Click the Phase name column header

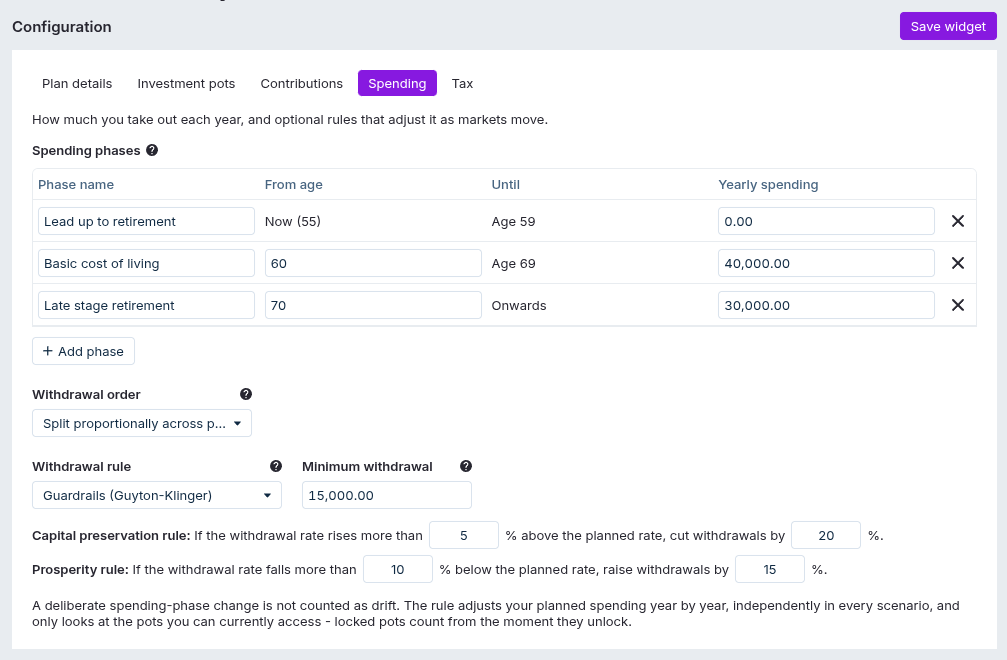pos(76,185)
